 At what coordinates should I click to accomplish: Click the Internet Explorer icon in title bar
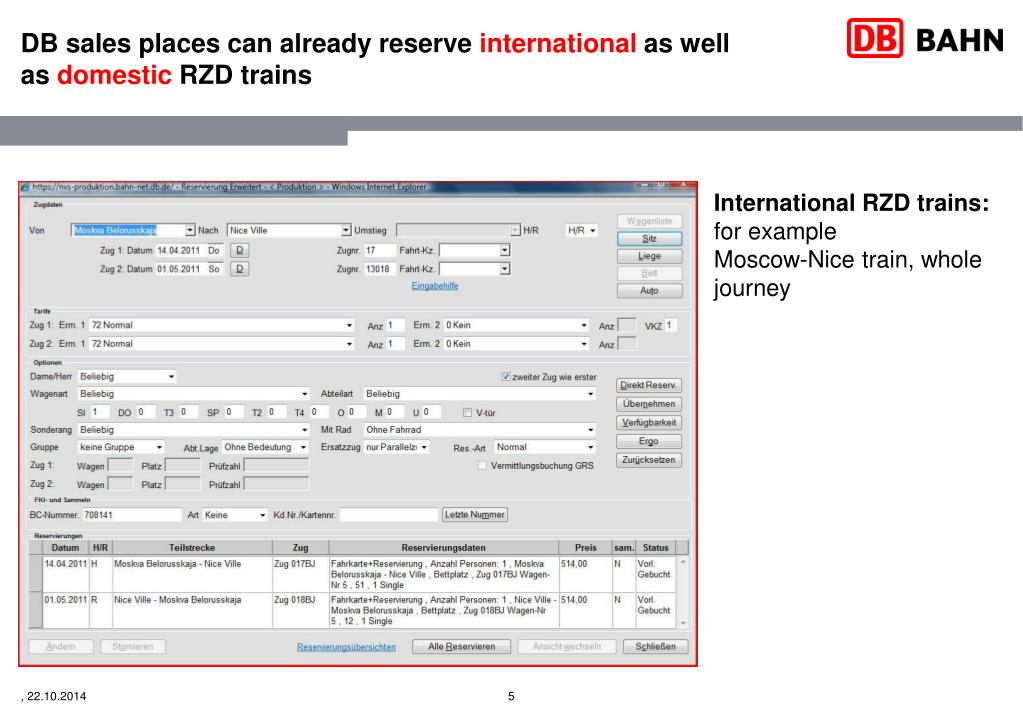tap(25, 187)
